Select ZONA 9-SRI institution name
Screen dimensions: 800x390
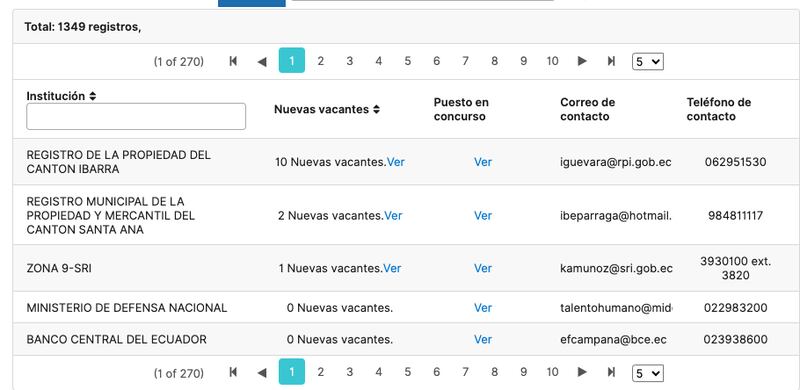pos(59,268)
